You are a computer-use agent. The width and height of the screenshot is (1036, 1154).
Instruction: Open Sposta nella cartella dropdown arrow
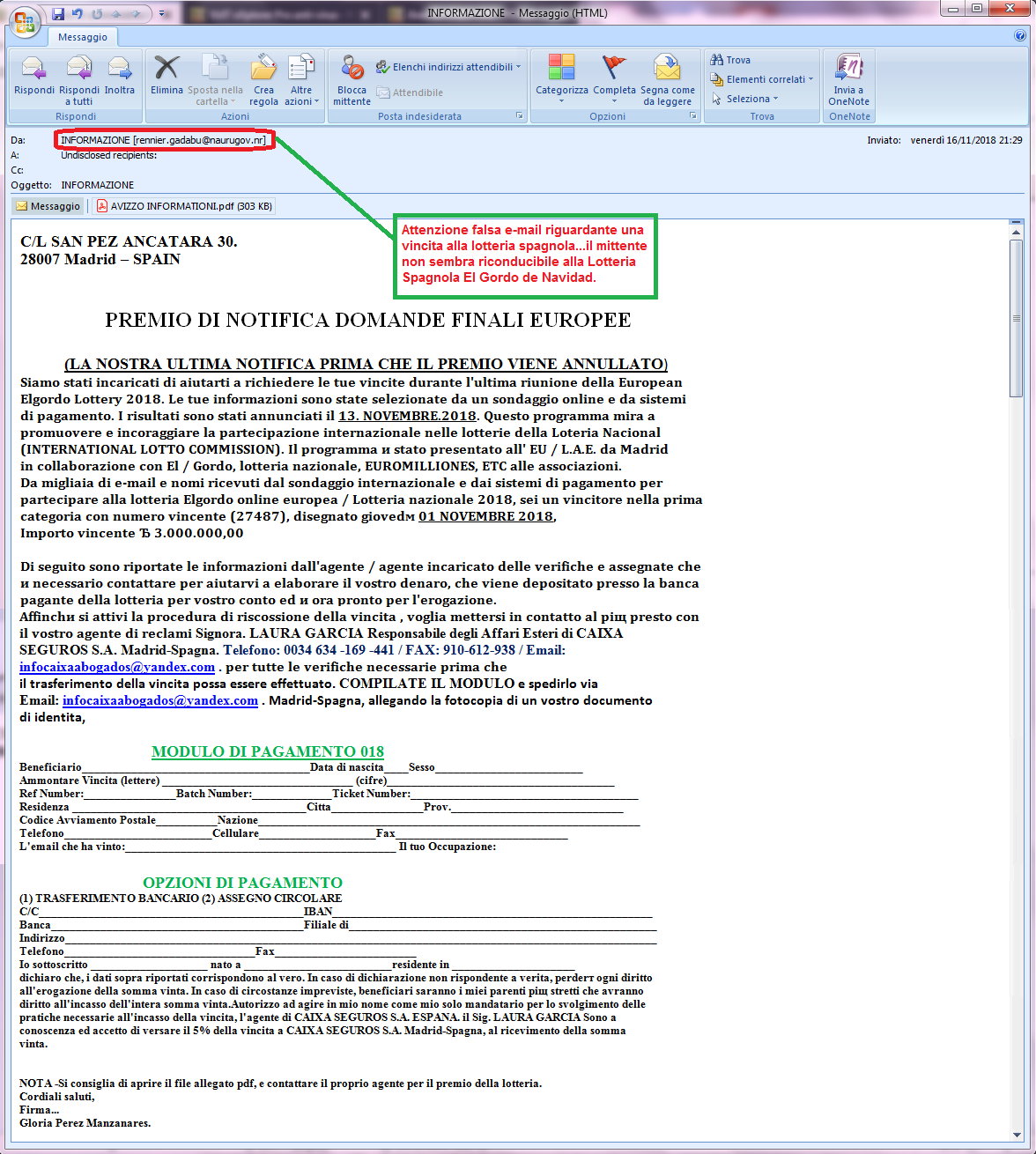click(233, 101)
